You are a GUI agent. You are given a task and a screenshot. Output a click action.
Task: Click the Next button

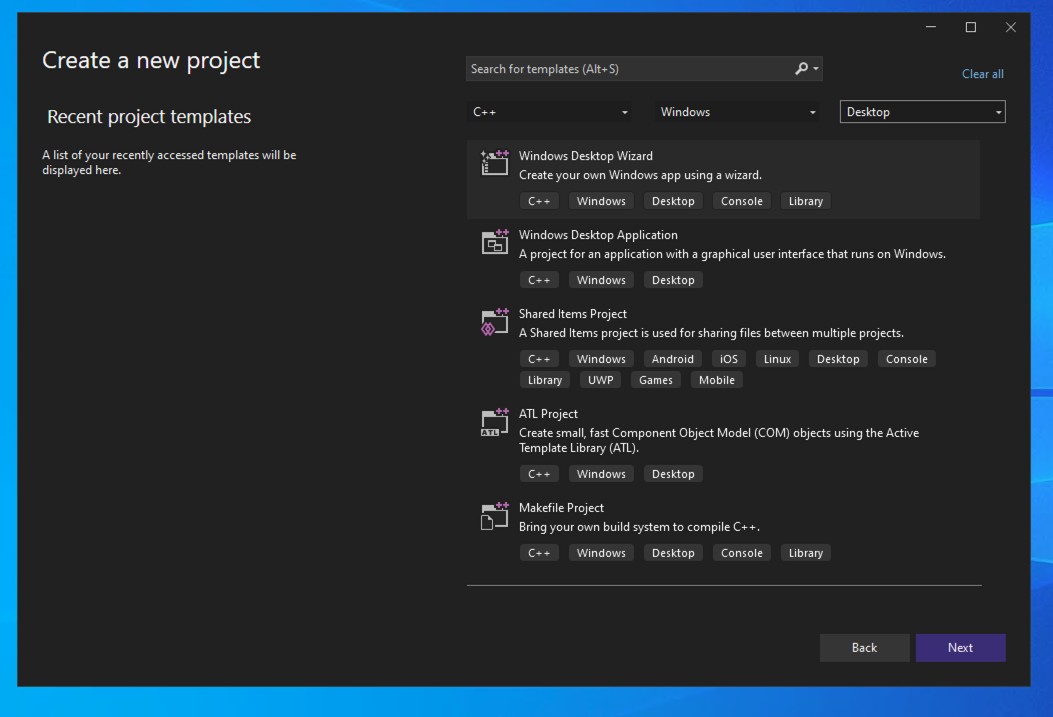(x=960, y=648)
